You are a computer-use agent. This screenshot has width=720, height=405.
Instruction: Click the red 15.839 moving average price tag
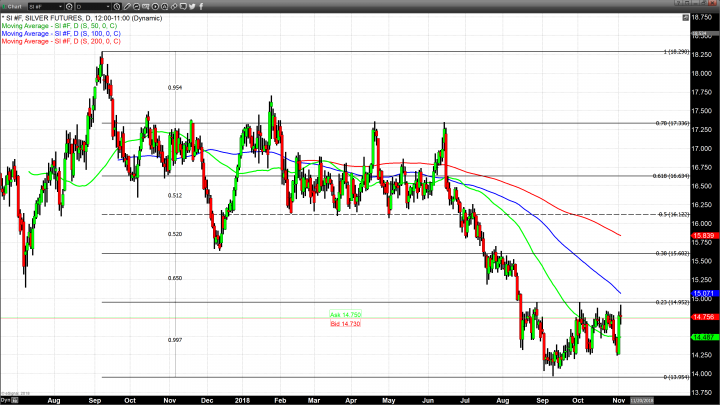click(x=701, y=236)
